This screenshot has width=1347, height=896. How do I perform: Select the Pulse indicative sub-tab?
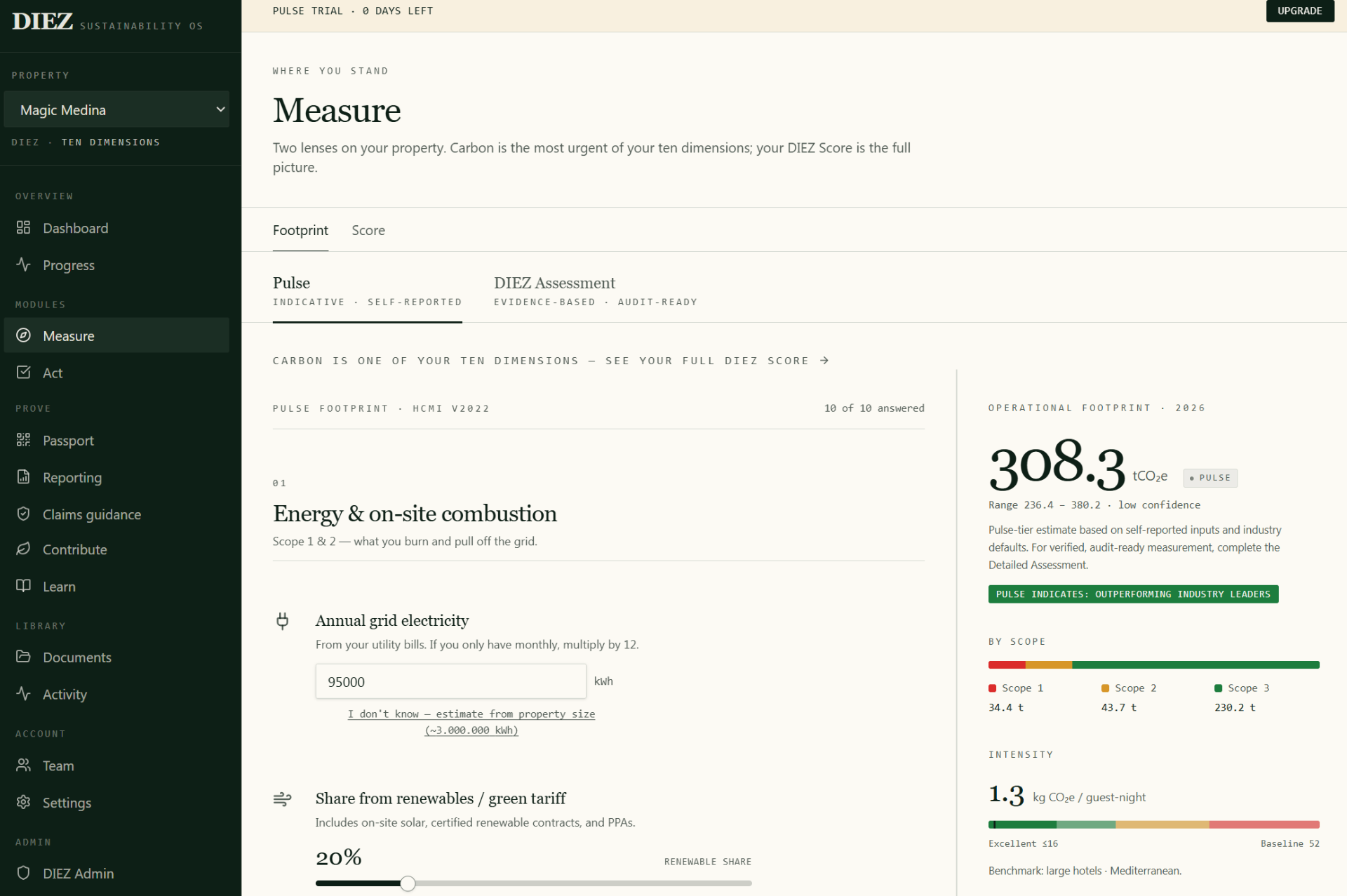pos(367,291)
